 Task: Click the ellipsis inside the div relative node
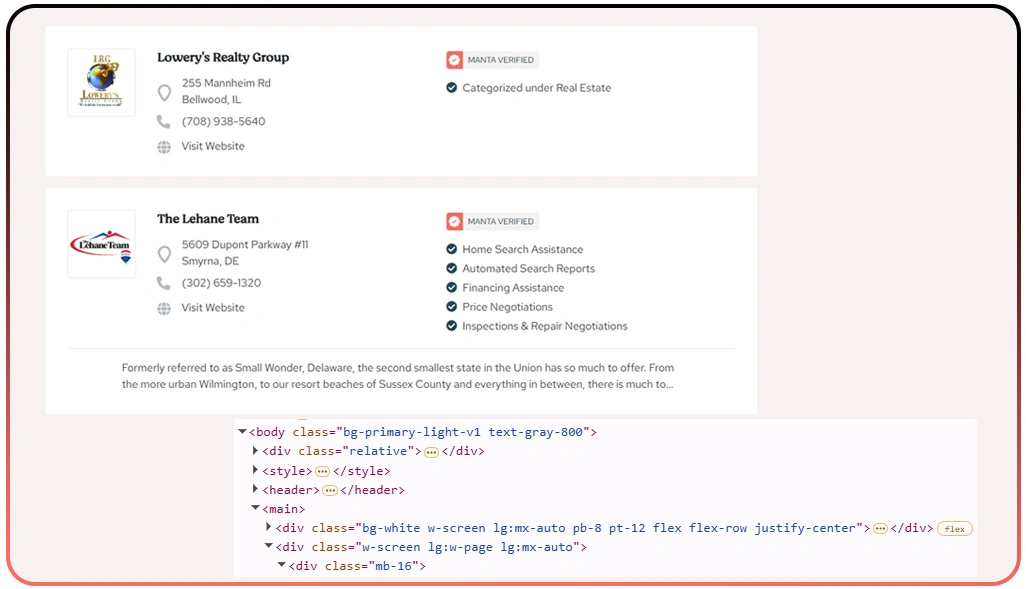(x=431, y=452)
